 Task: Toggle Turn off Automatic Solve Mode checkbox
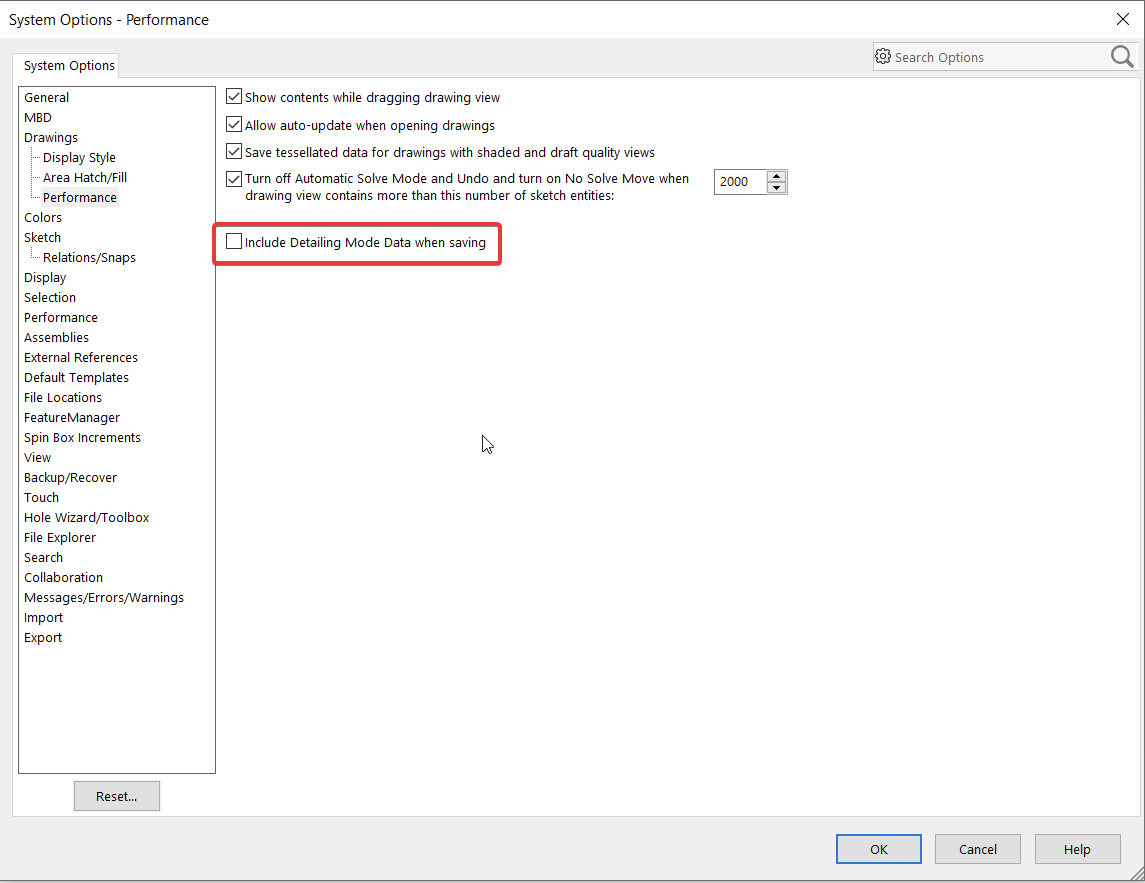[234, 178]
